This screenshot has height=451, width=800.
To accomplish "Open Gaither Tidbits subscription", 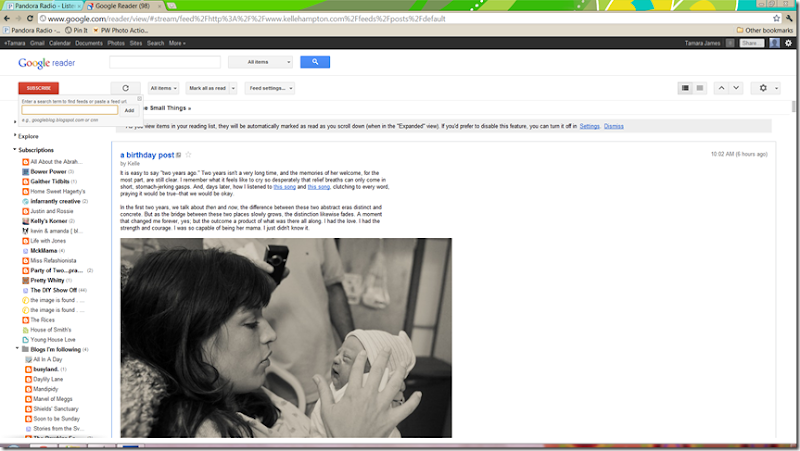I will pyautogui.click(x=49, y=182).
